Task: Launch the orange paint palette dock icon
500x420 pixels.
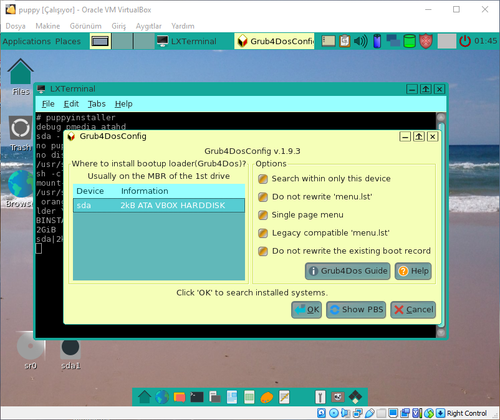Action: pos(267,397)
